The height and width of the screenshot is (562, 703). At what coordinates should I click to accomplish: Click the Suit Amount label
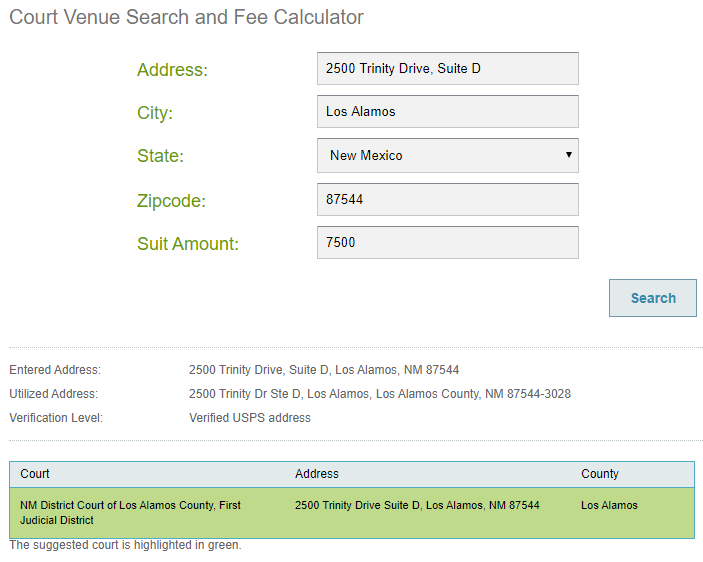(188, 243)
